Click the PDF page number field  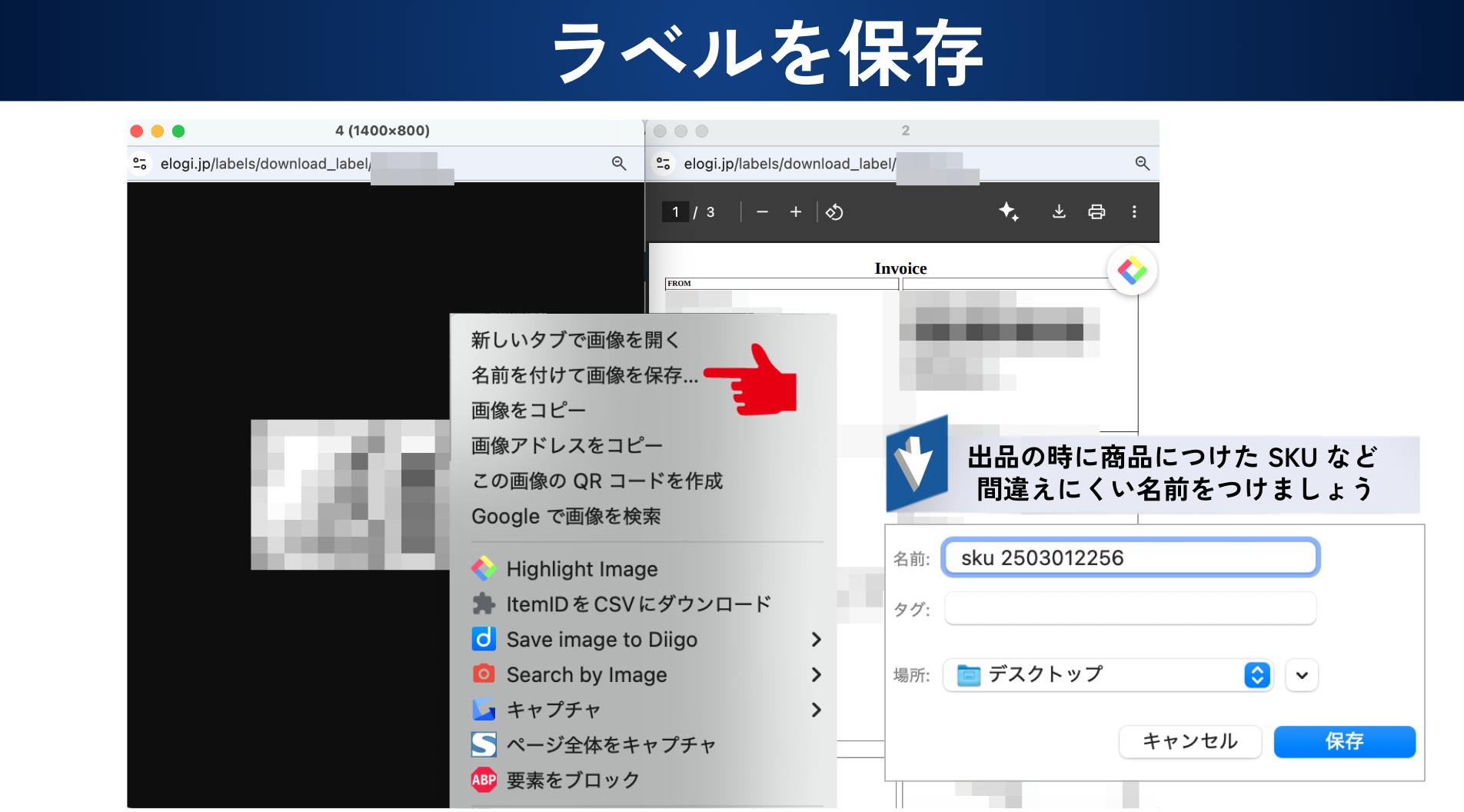tap(675, 212)
